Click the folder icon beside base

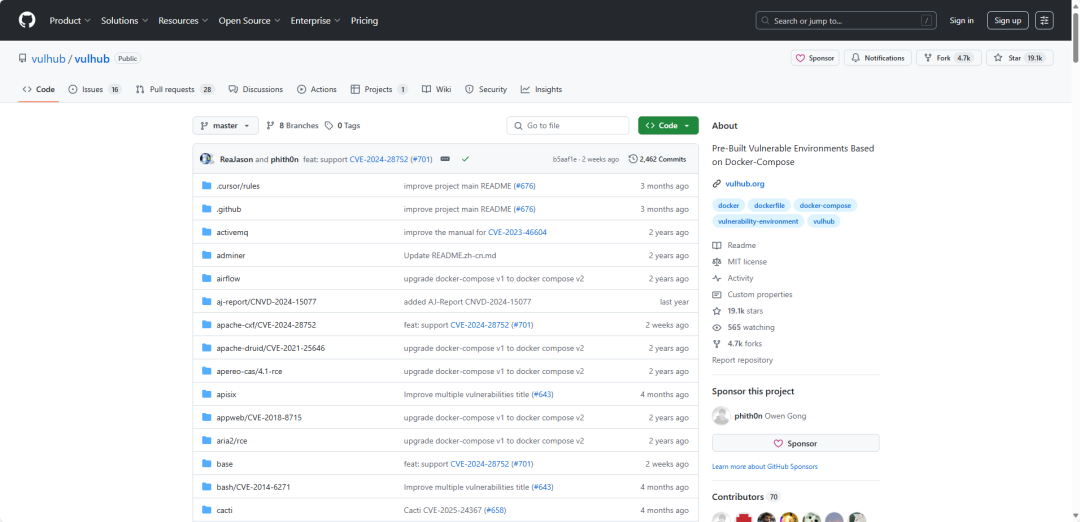(206, 463)
